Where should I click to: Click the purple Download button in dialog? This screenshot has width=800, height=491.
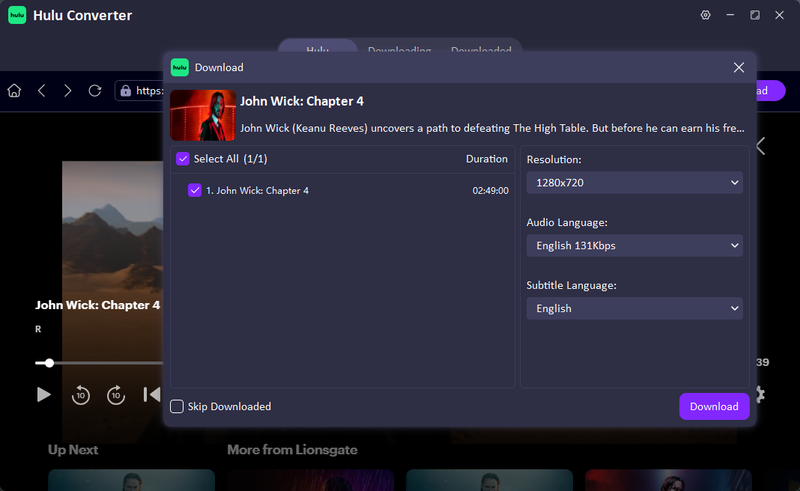click(x=714, y=406)
